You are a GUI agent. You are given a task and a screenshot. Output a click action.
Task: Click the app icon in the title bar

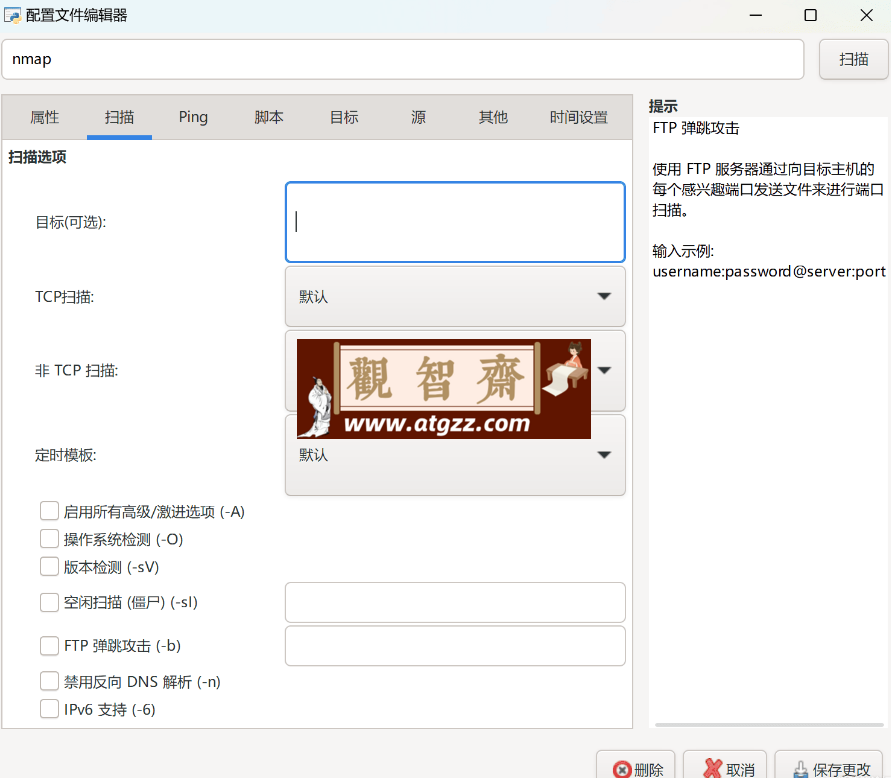13,15
